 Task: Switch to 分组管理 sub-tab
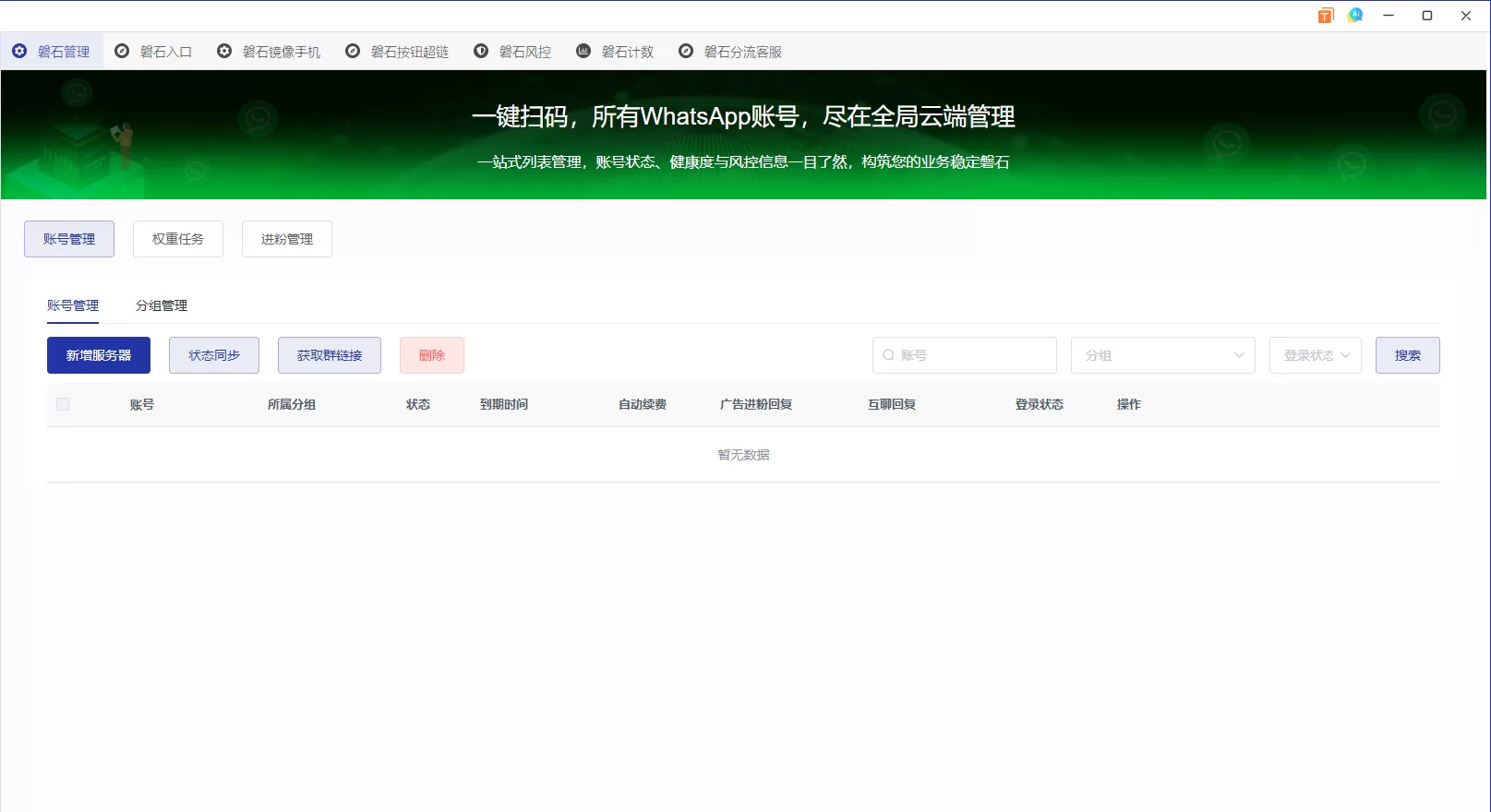coord(162,305)
